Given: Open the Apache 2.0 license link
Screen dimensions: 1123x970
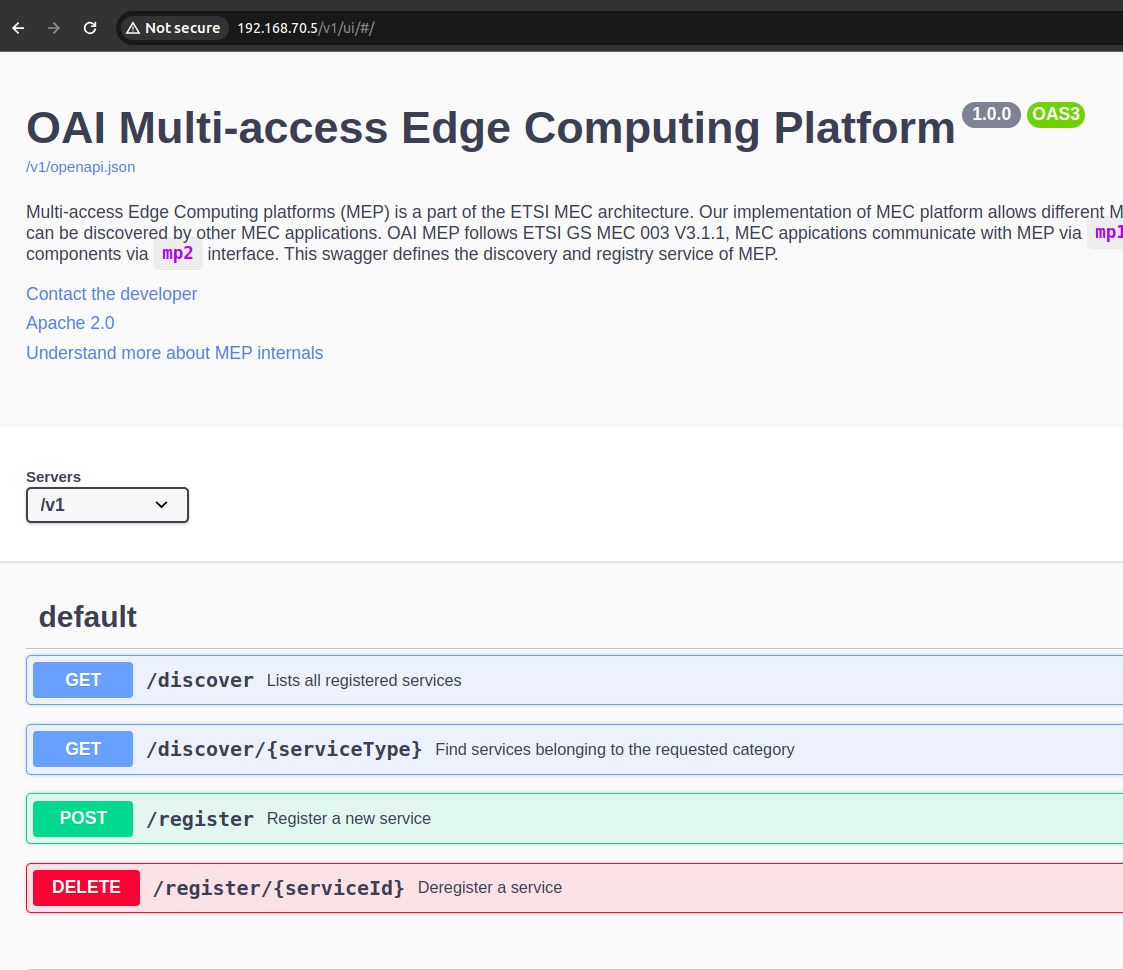Looking at the screenshot, I should (x=70, y=323).
